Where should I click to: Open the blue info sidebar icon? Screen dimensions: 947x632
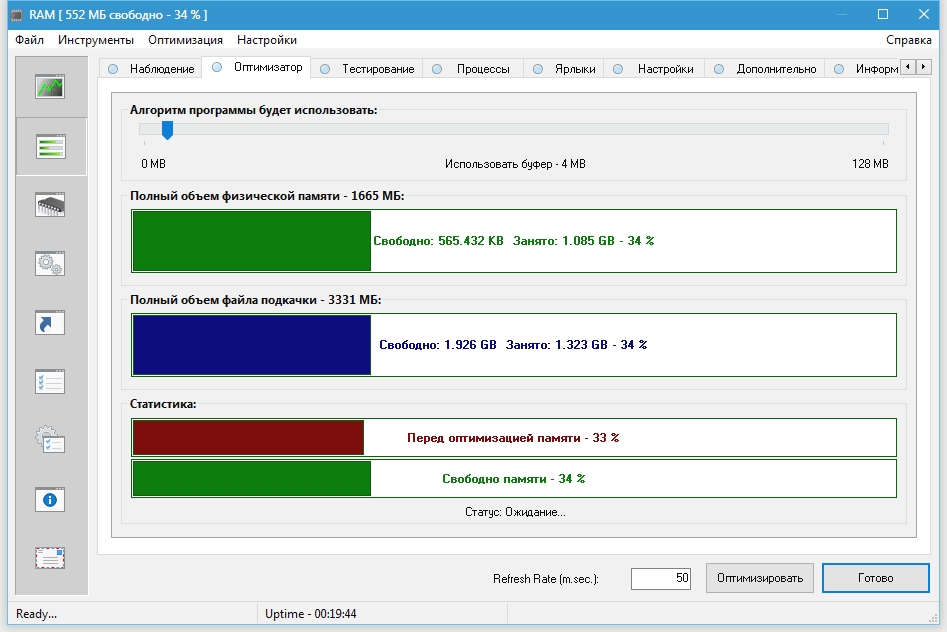tap(51, 498)
